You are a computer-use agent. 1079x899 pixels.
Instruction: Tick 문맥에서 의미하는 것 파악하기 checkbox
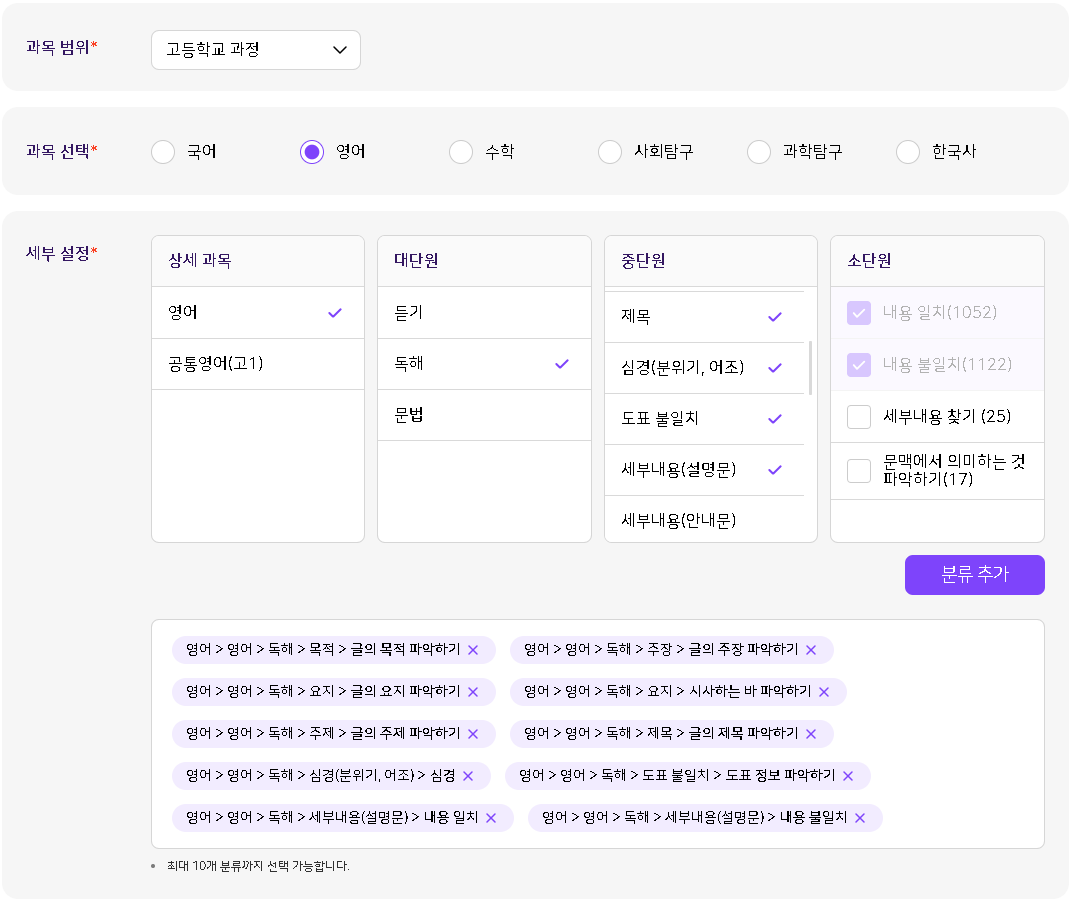point(859,471)
